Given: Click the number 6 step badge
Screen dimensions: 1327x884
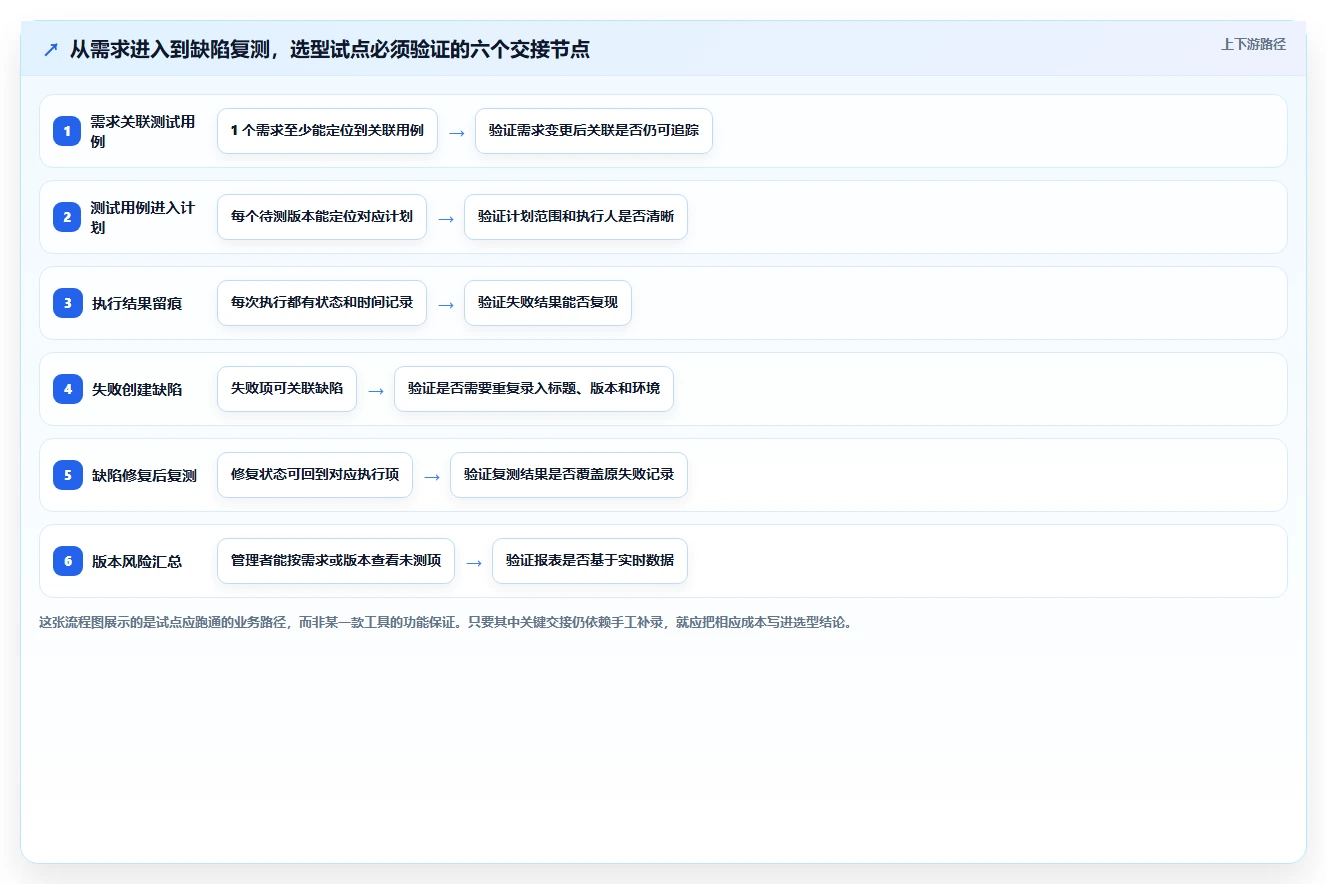Looking at the screenshot, I should pos(68,561).
